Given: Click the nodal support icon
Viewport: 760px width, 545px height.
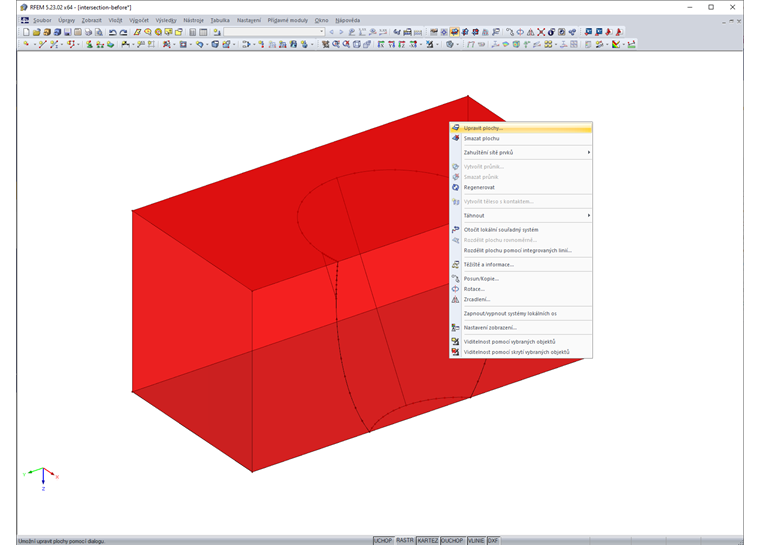Looking at the screenshot, I should pos(89,44).
